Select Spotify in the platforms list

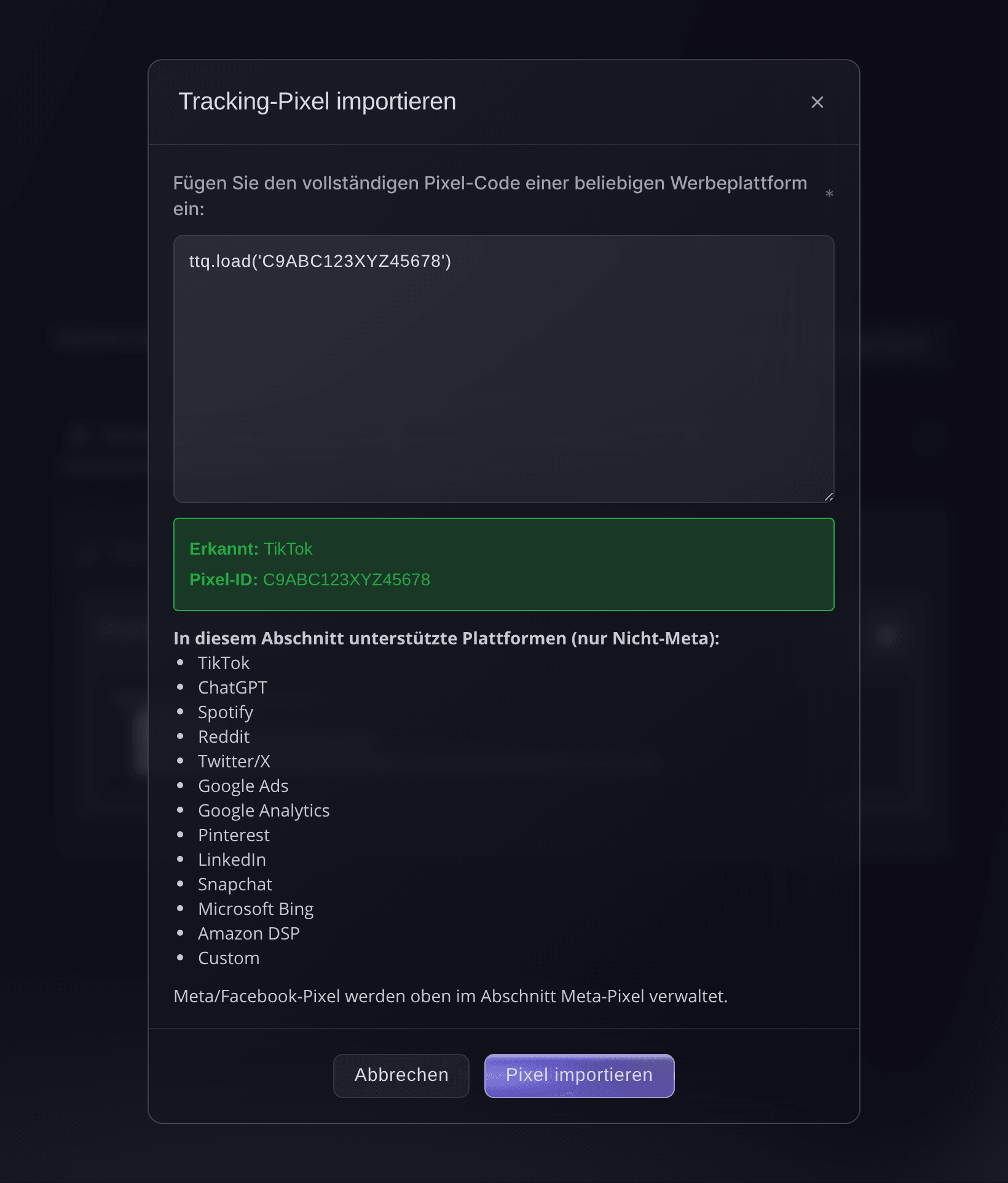226,713
